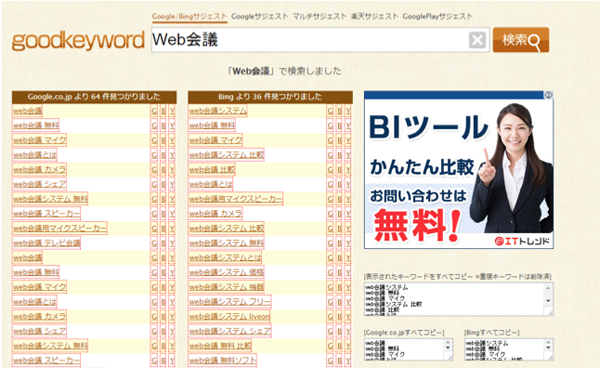Open Bing-column keyword link web会議システム liveon
The width and height of the screenshot is (600, 368).
point(229,316)
